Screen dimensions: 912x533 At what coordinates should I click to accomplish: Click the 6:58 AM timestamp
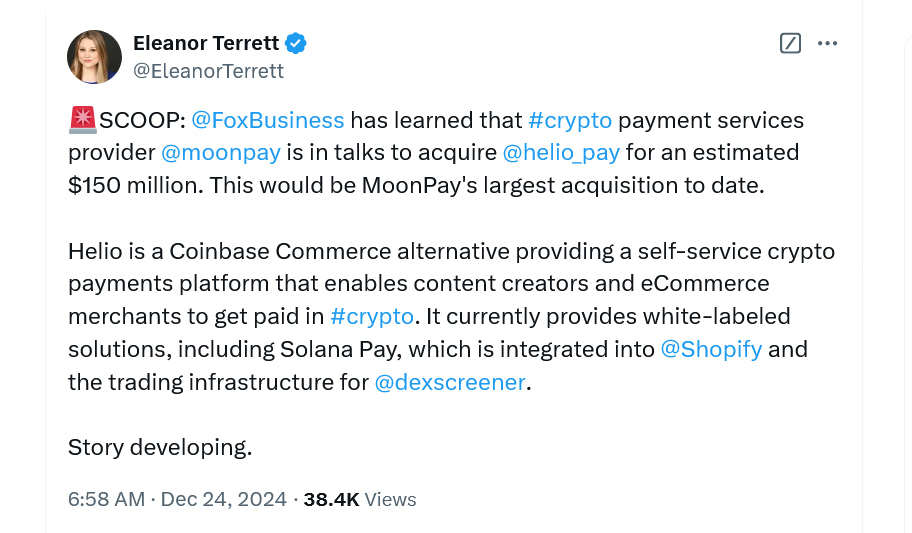tap(106, 499)
